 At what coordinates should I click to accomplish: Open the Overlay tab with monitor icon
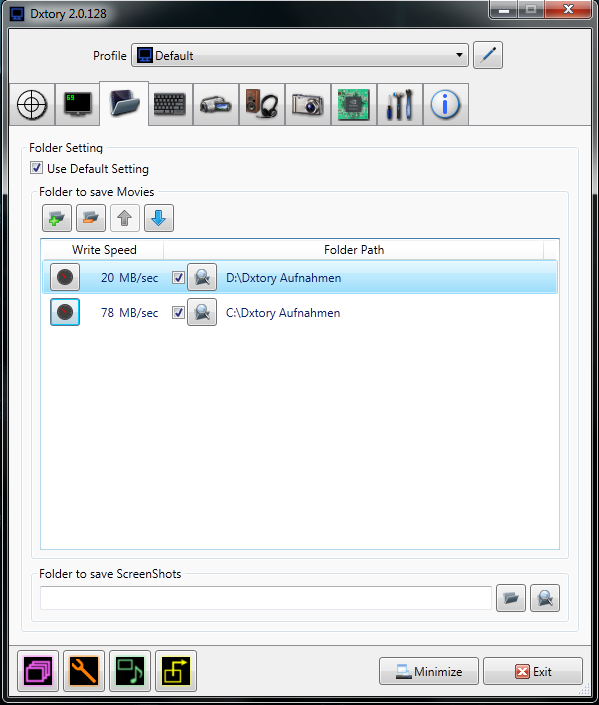click(77, 104)
